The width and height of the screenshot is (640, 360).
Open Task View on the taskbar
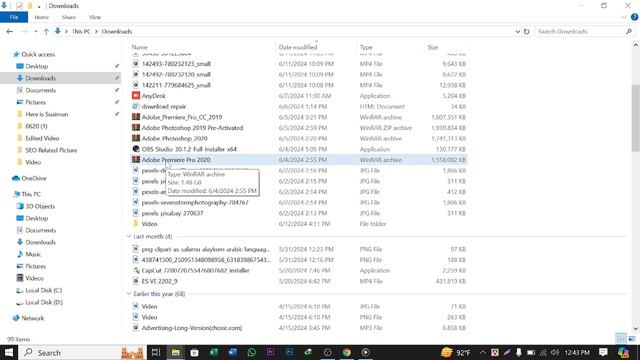click(156, 352)
